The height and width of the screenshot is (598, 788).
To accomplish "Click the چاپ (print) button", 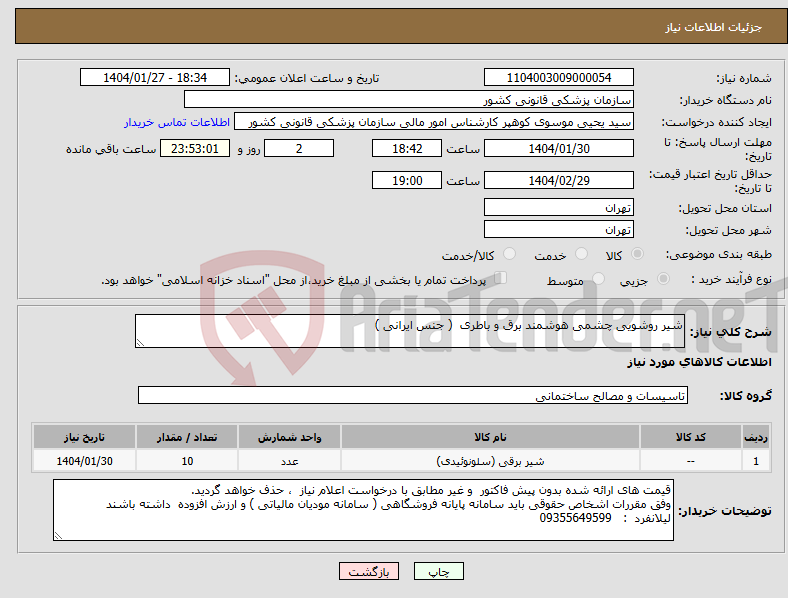I will (438, 571).
